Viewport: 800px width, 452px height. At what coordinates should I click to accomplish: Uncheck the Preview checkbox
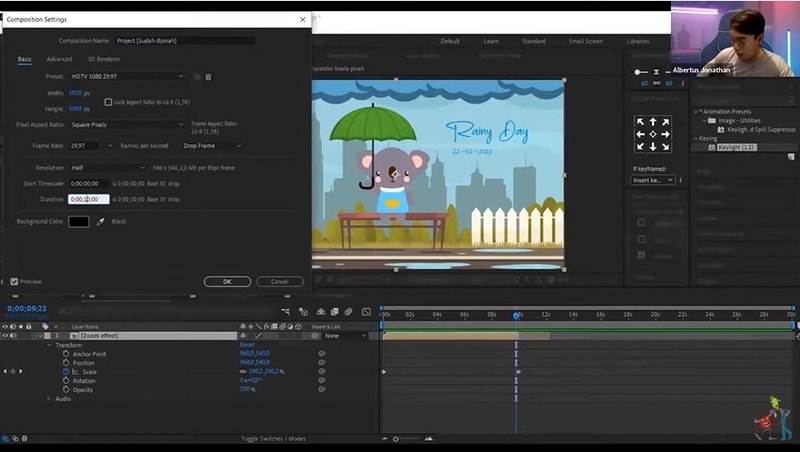tap(13, 281)
